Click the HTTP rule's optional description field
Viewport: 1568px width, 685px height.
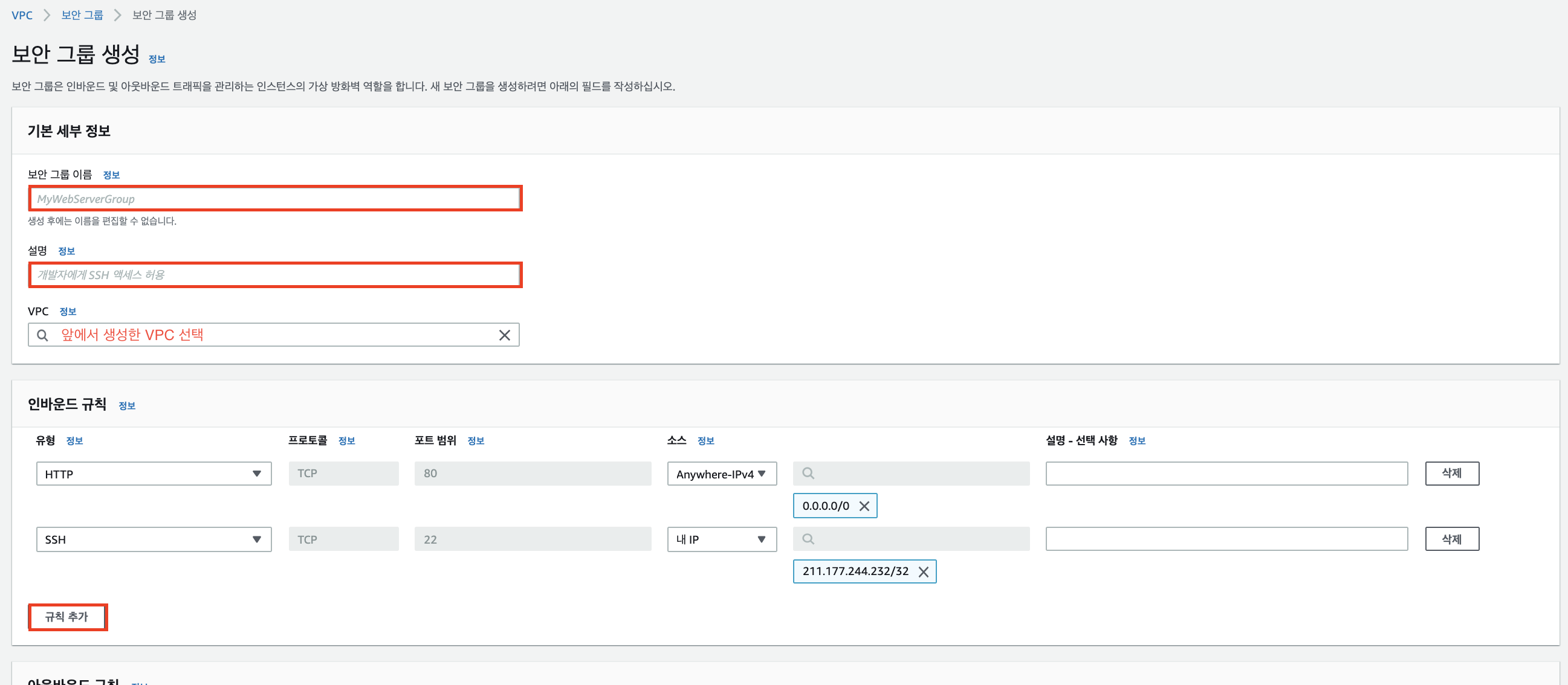pos(1226,474)
